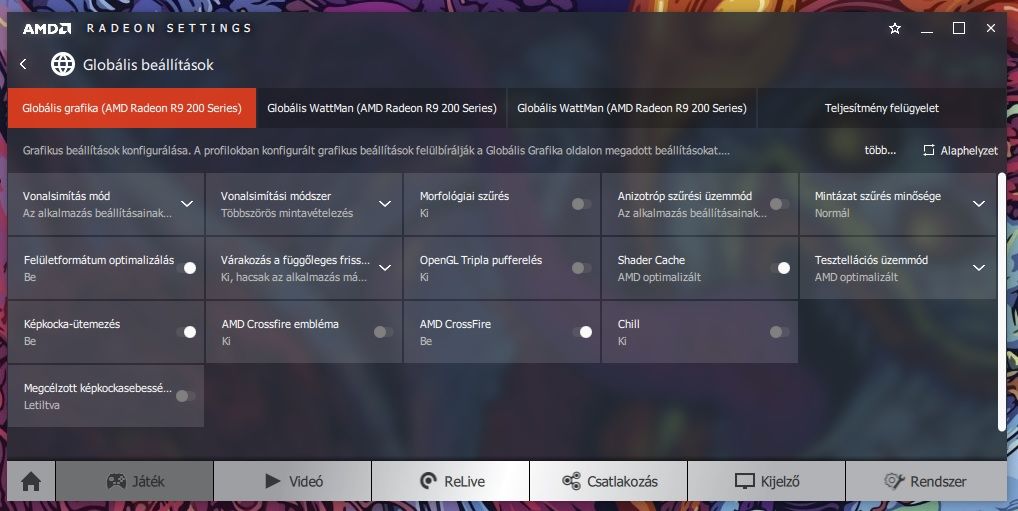Click the ReLive swirl icon

coord(428,481)
